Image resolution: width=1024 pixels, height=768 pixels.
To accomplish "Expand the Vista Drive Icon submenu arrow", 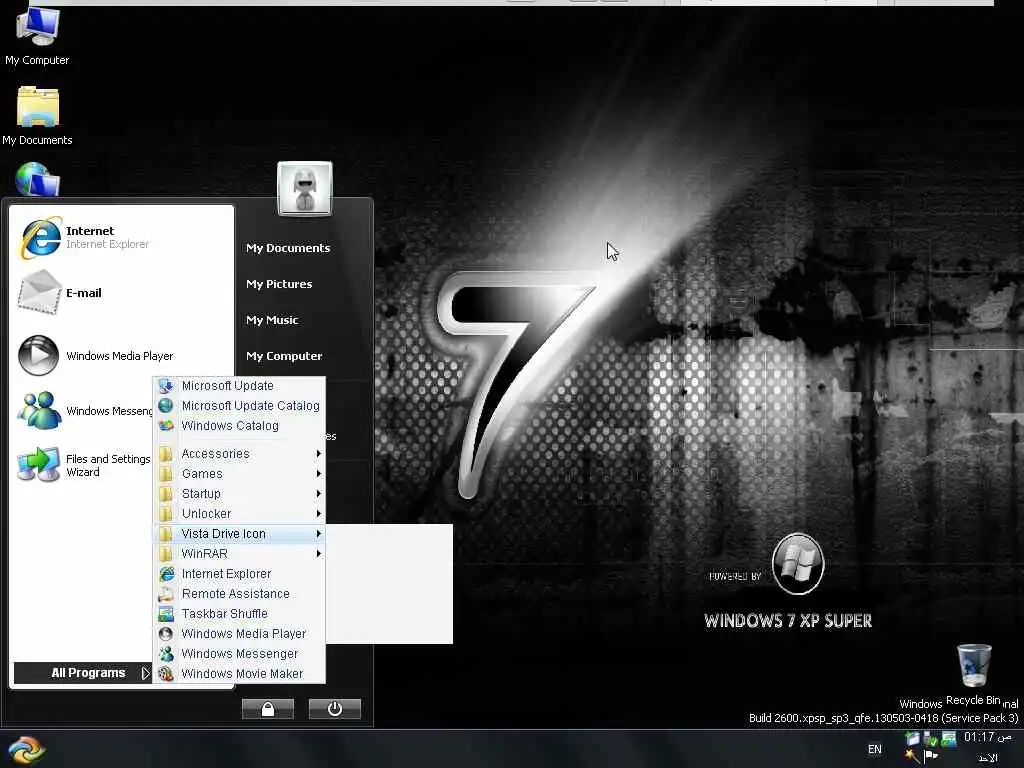I will click(318, 534).
